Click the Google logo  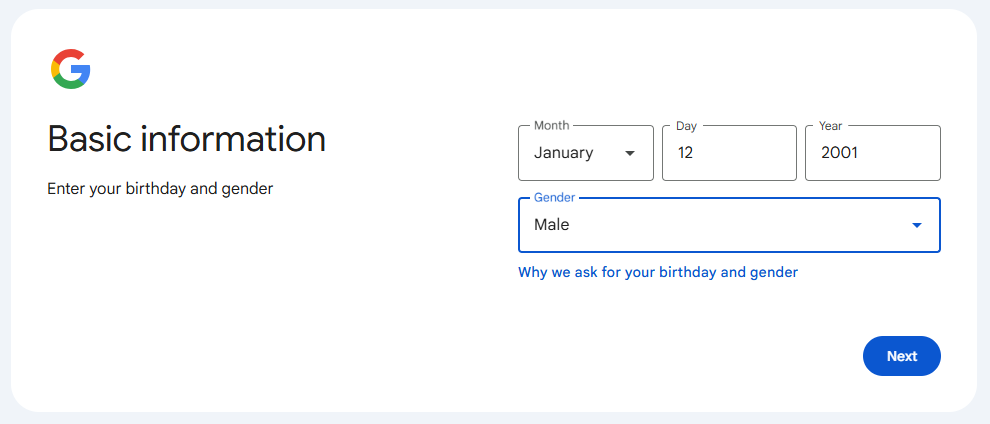click(x=71, y=69)
